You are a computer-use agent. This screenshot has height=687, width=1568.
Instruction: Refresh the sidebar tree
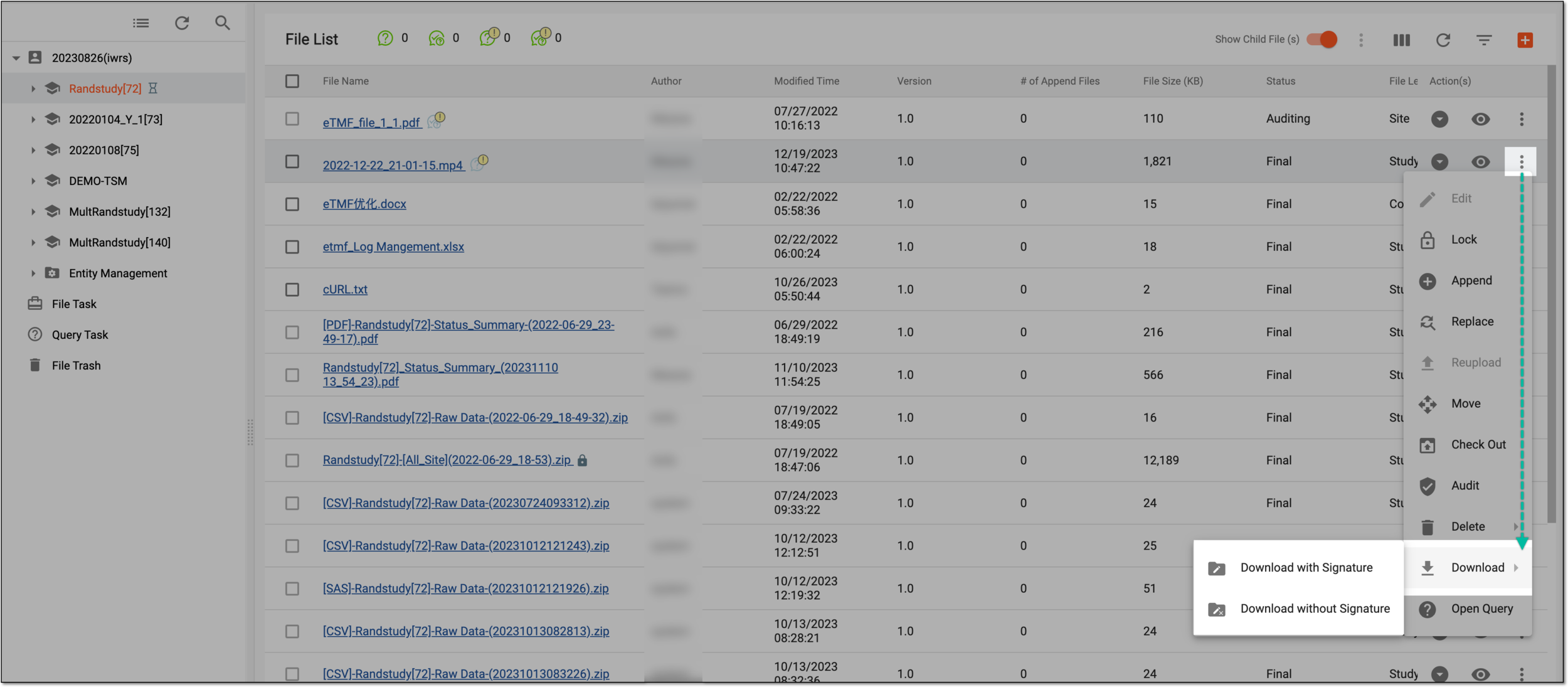[182, 23]
